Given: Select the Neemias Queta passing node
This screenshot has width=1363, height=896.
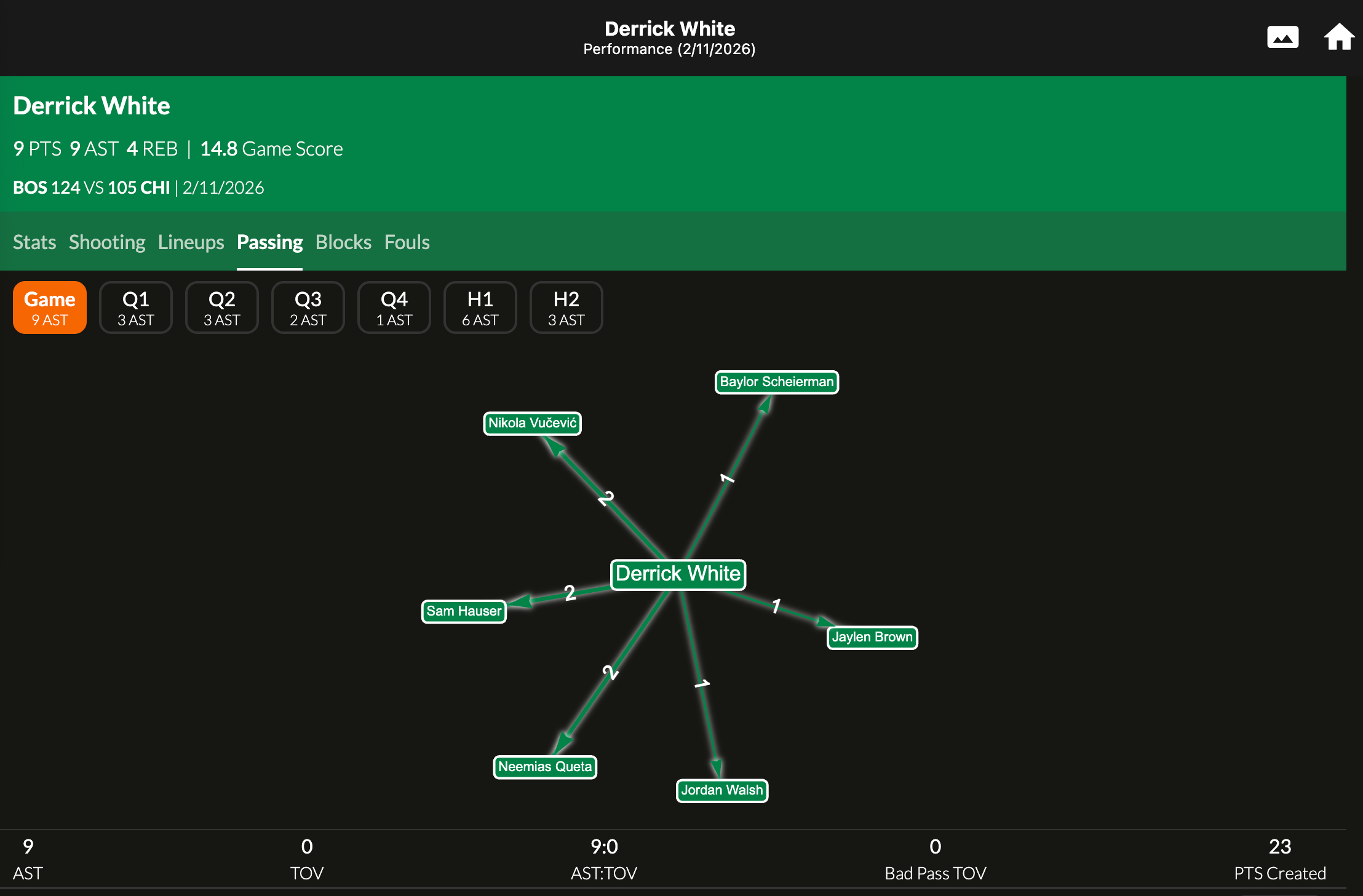Looking at the screenshot, I should (544, 767).
